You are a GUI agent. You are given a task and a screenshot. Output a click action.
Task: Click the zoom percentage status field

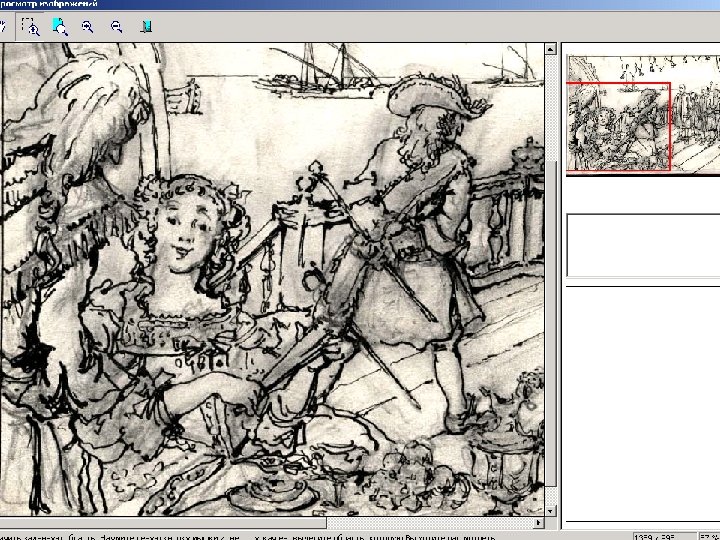(709, 536)
